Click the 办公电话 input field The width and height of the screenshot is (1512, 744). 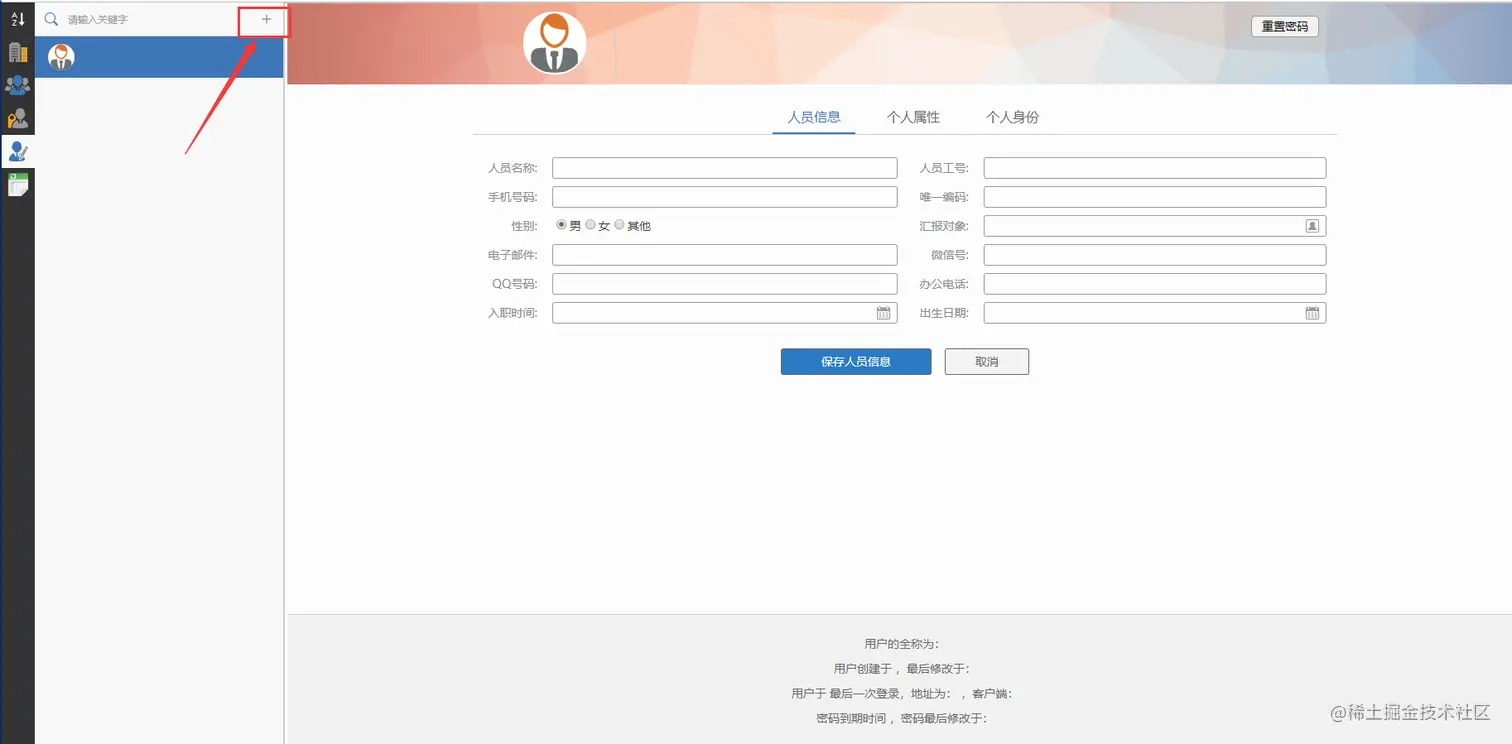(1155, 284)
